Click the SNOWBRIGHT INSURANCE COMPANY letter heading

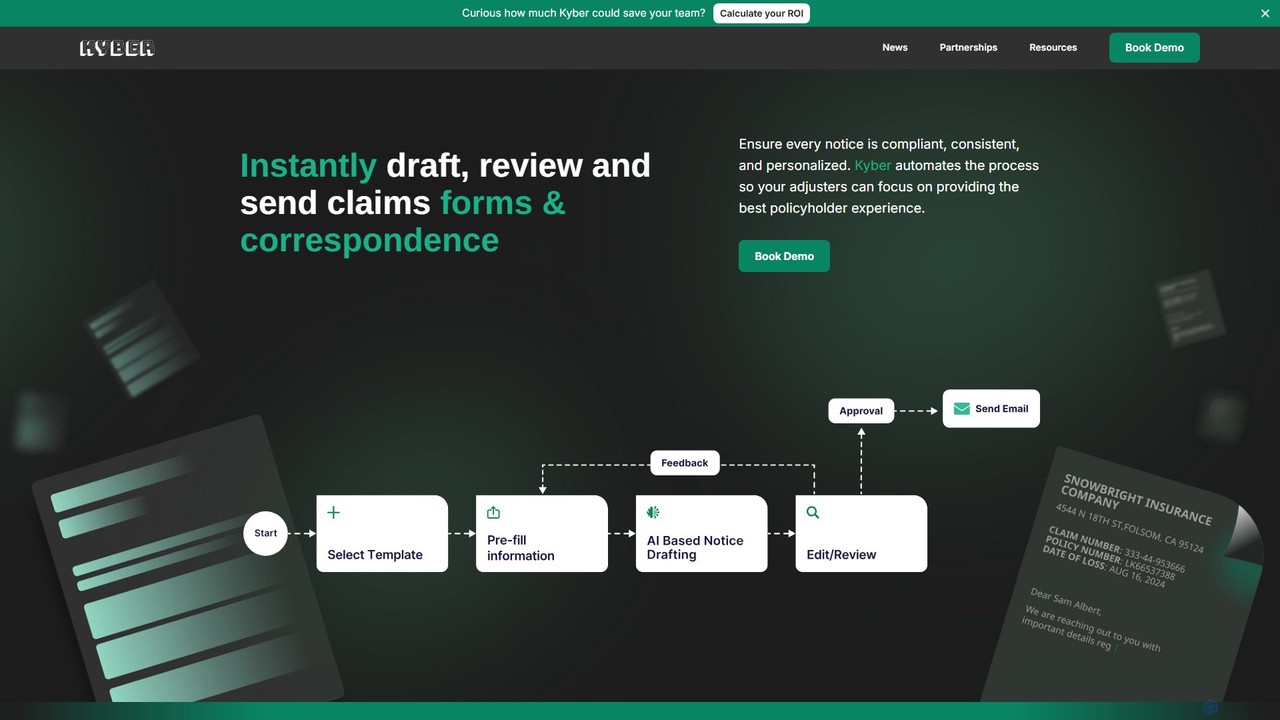[1135, 500]
